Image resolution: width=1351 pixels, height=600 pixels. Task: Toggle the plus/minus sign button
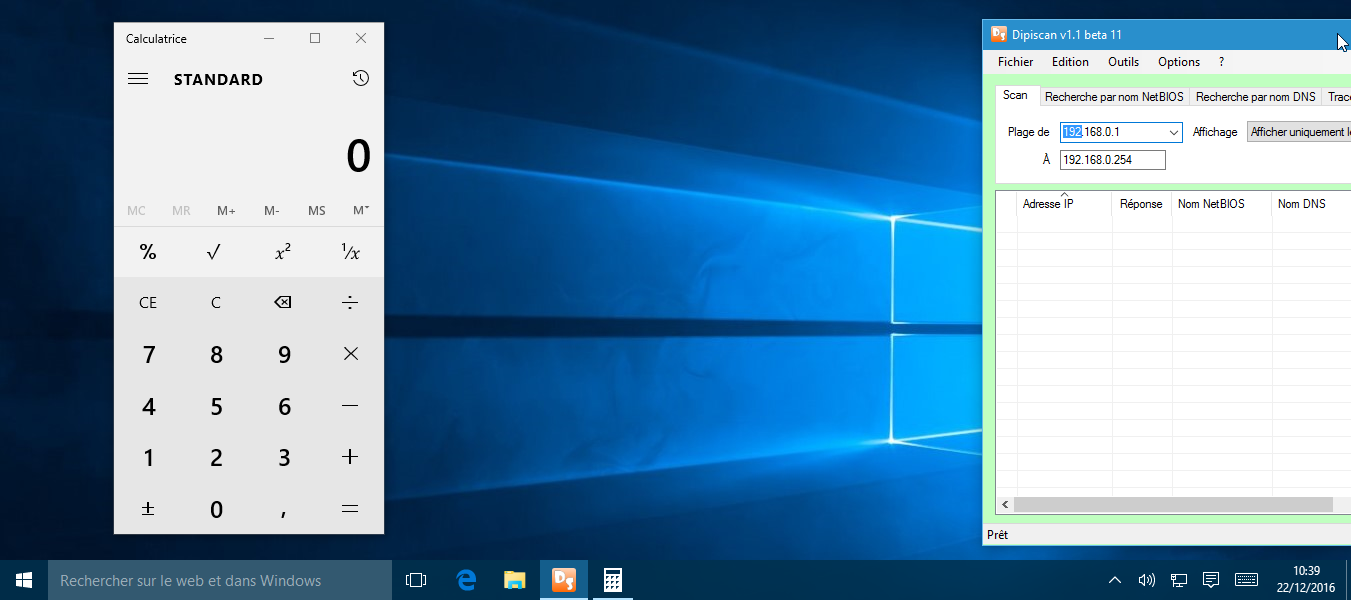pyautogui.click(x=148, y=509)
